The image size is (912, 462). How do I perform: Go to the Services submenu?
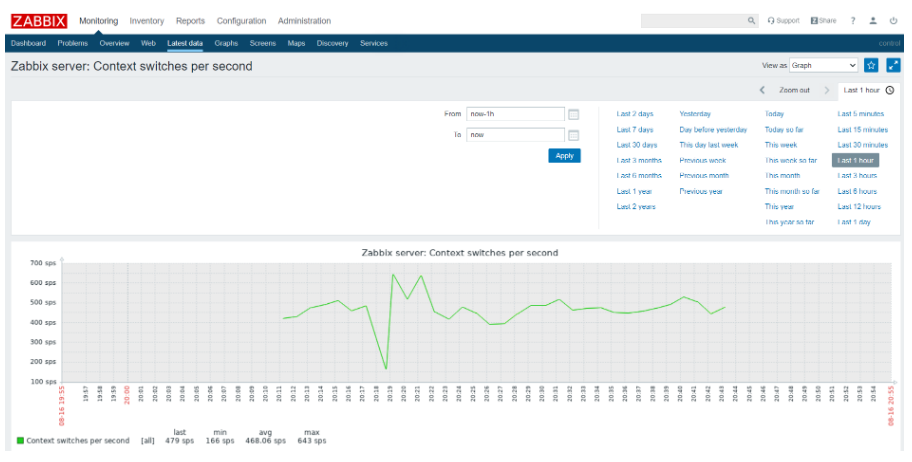coord(373,44)
